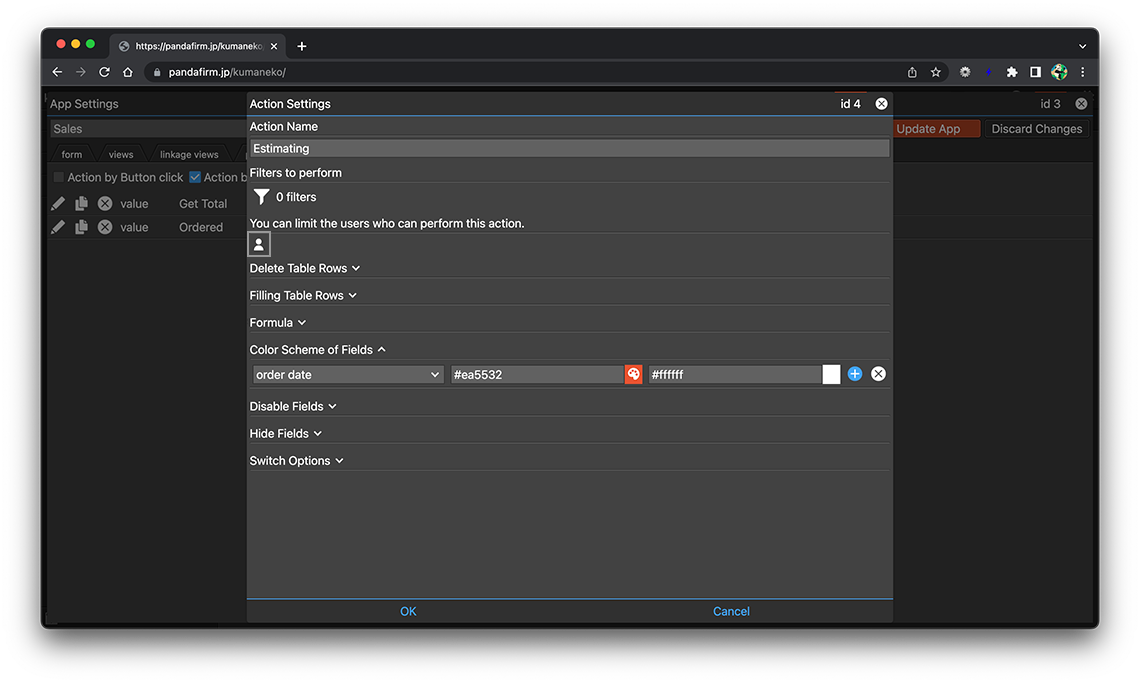Expand the Formula section

[278, 322]
